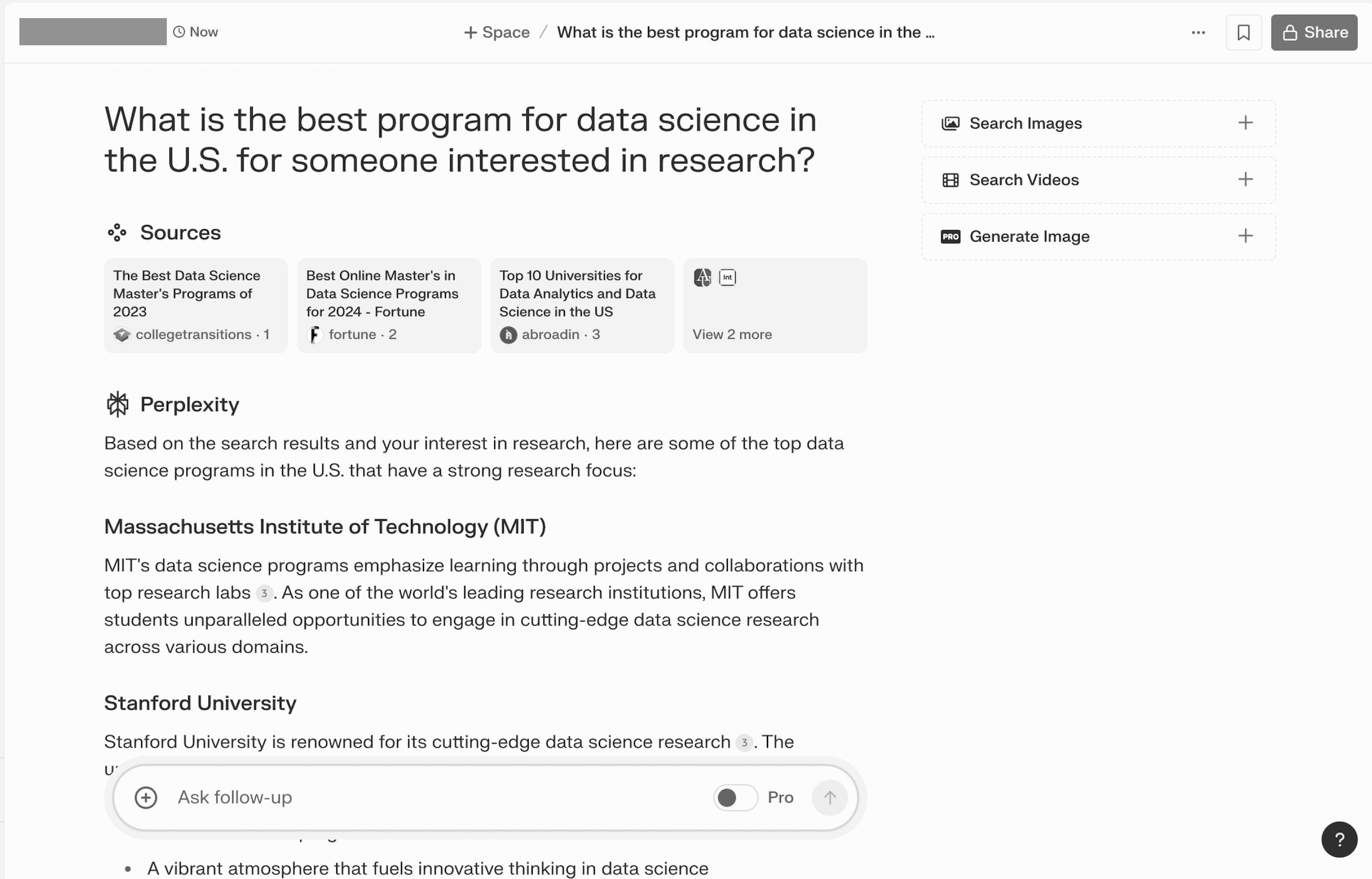Open the three-dots more options menu

pyautogui.click(x=1198, y=33)
